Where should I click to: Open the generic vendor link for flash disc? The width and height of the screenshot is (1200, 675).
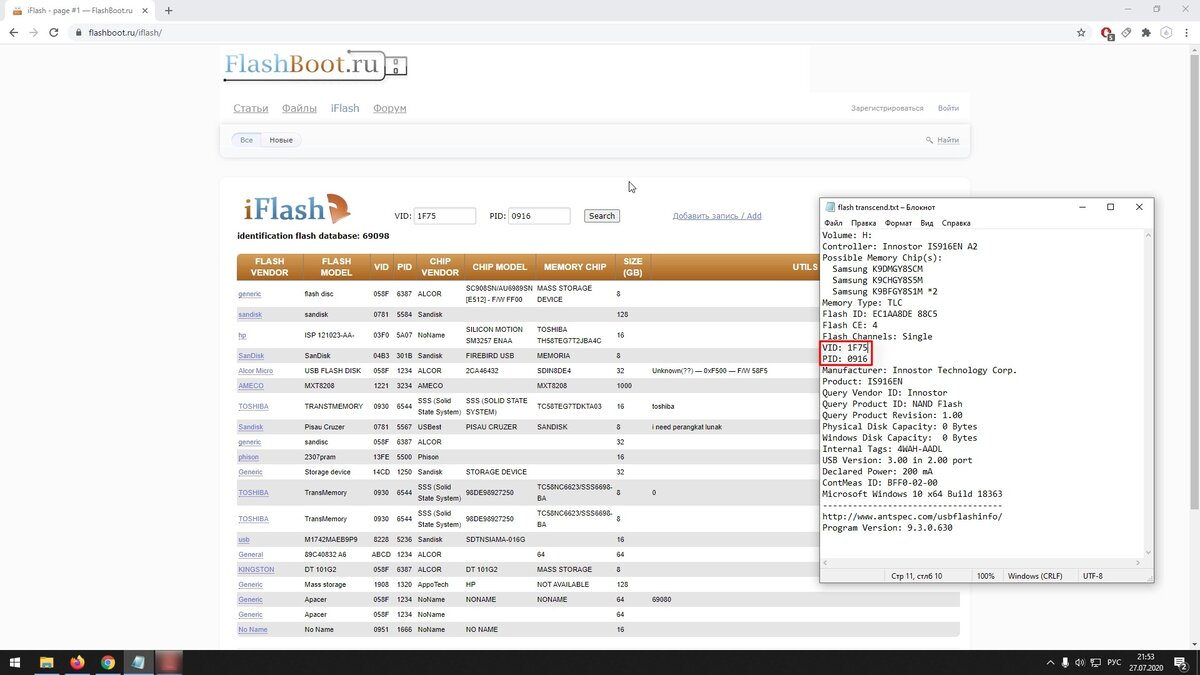click(x=249, y=293)
